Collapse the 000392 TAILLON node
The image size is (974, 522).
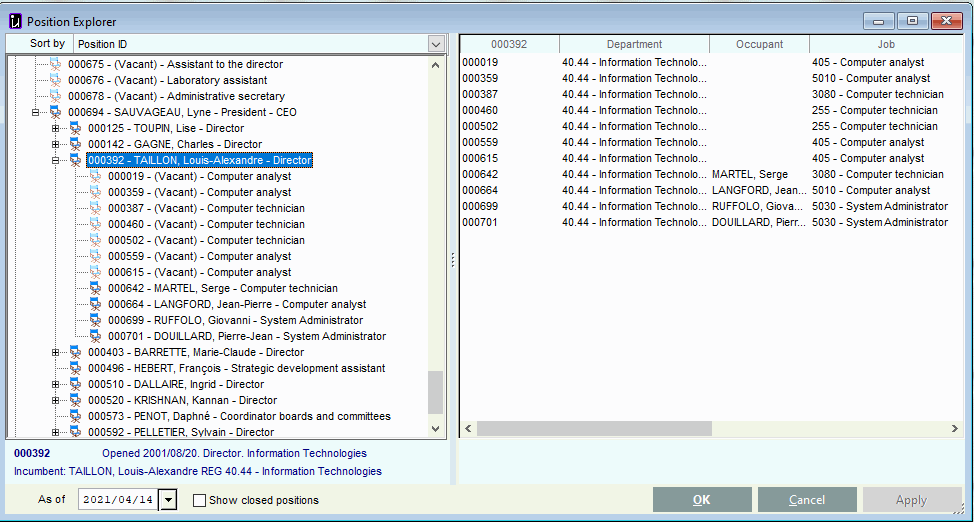click(x=55, y=160)
